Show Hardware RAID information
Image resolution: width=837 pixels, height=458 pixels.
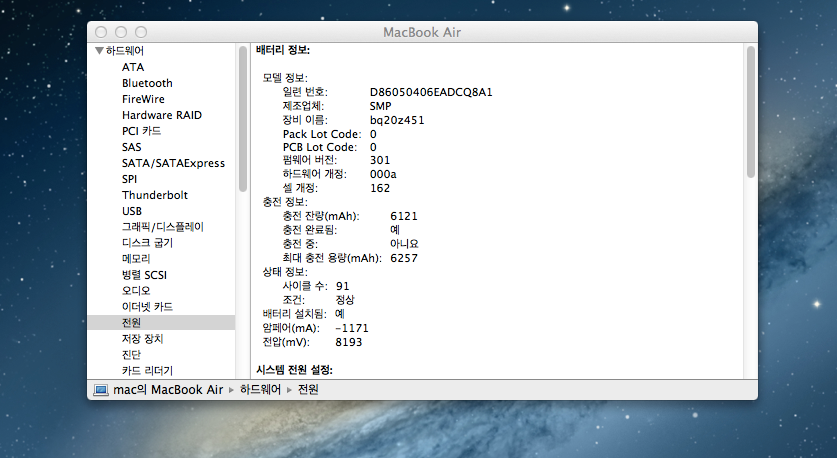pos(161,115)
